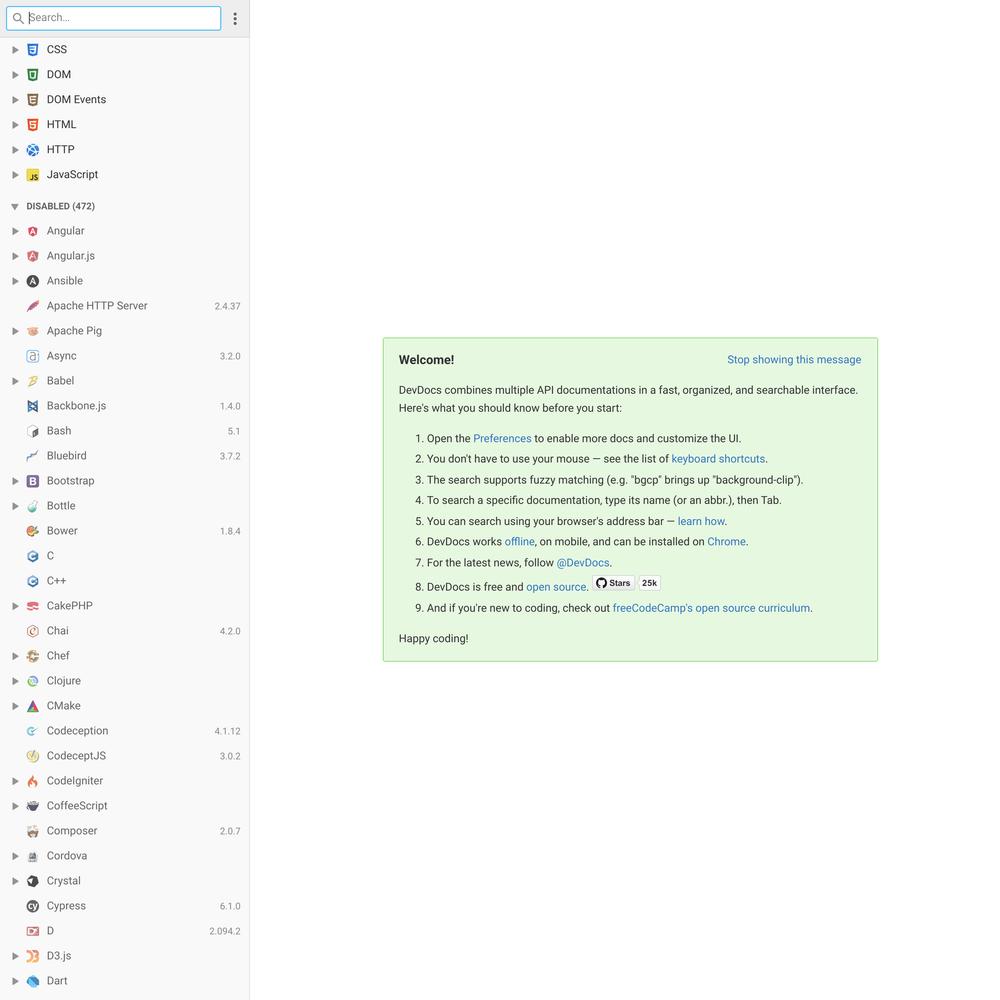The width and height of the screenshot is (1000, 1000).
Task: Expand the Cordova arrow
Action: [x=15, y=856]
